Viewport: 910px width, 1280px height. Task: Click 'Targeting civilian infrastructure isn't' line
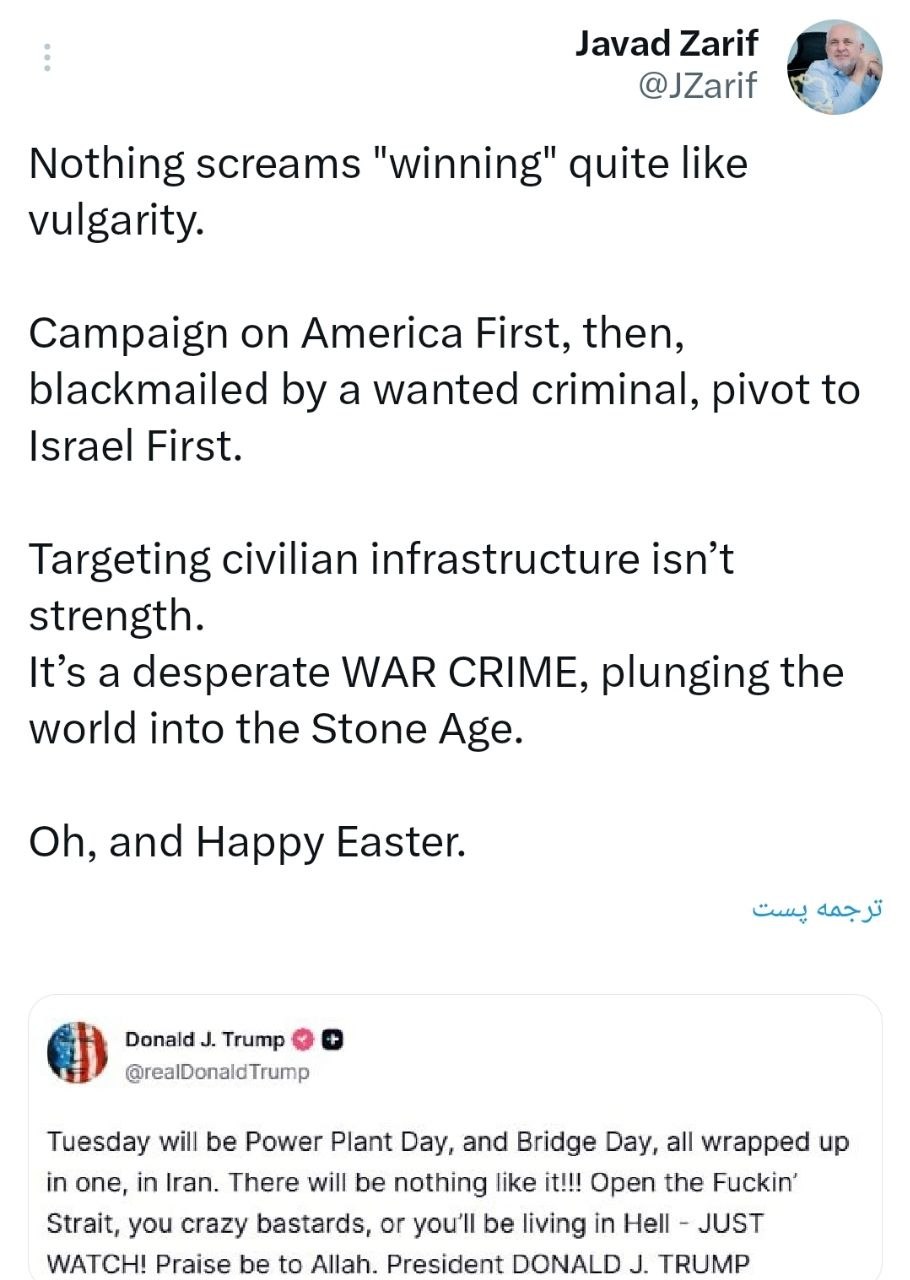(381, 559)
